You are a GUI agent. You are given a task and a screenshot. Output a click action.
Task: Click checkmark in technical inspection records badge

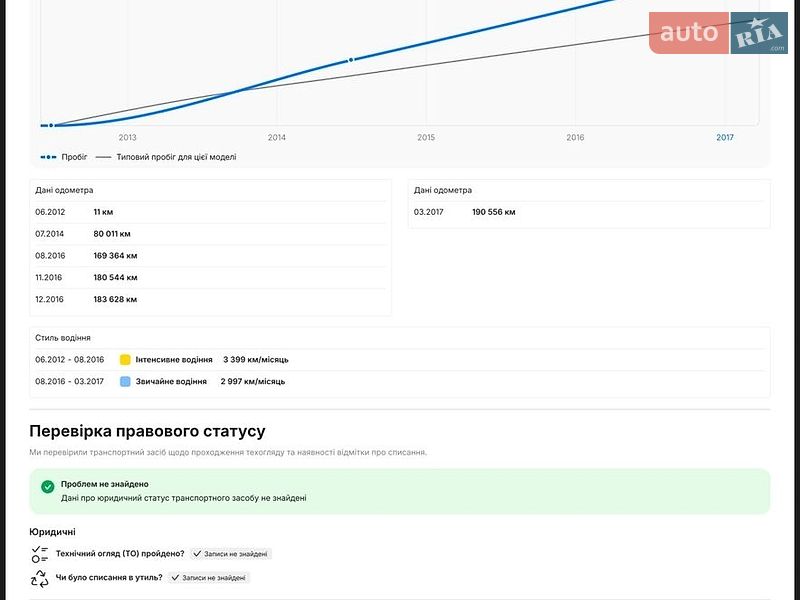198,554
